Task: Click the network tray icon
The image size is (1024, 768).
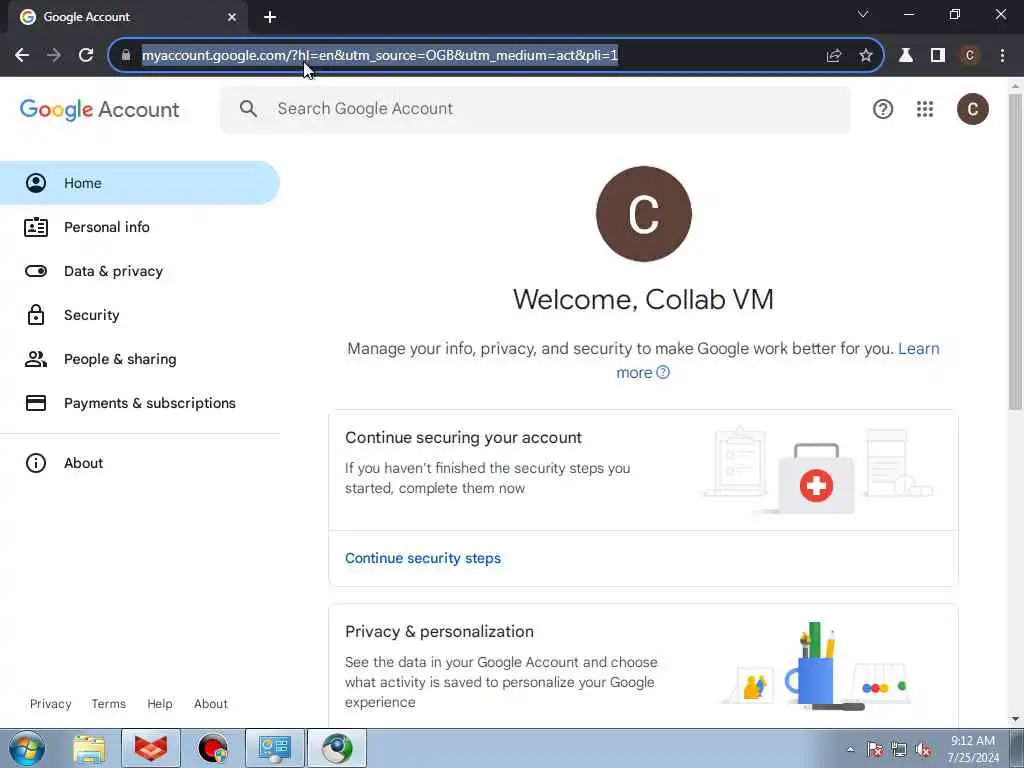Action: tap(899, 749)
